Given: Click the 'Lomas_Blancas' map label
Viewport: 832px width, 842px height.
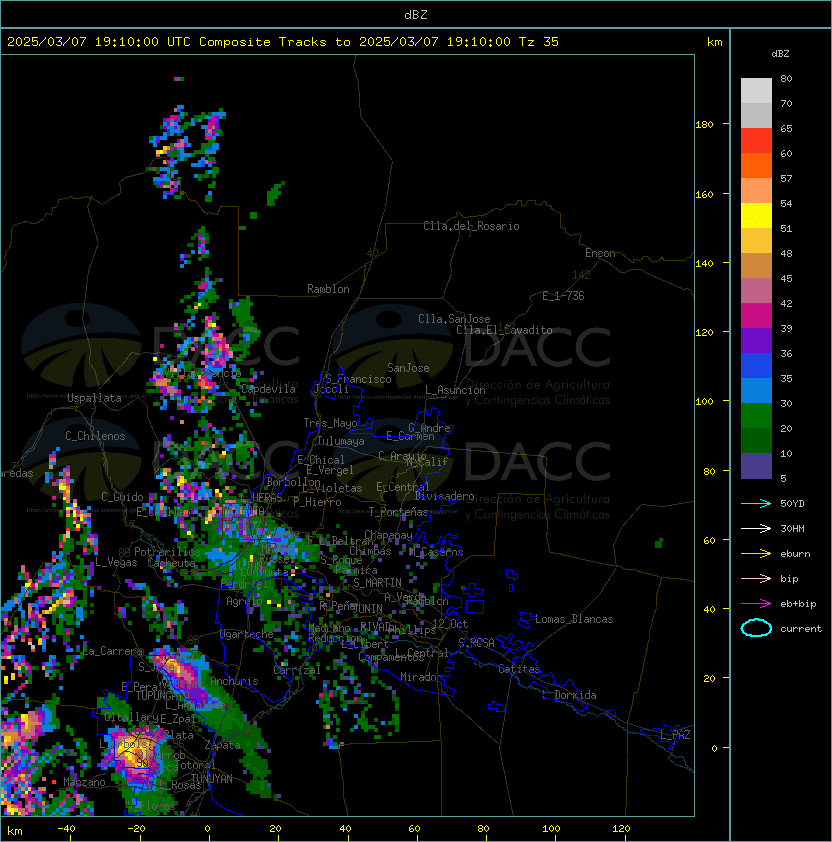Looking at the screenshot, I should point(574,619).
